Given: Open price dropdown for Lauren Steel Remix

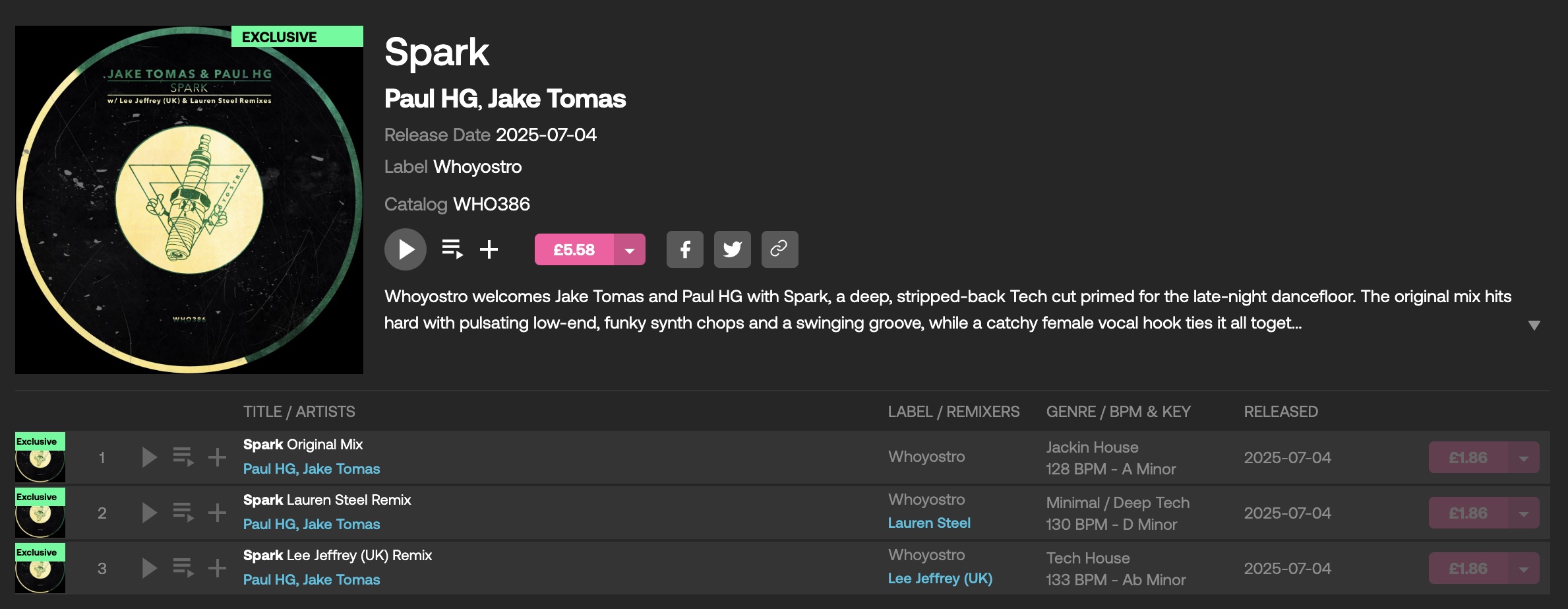Looking at the screenshot, I should pos(1523,513).
